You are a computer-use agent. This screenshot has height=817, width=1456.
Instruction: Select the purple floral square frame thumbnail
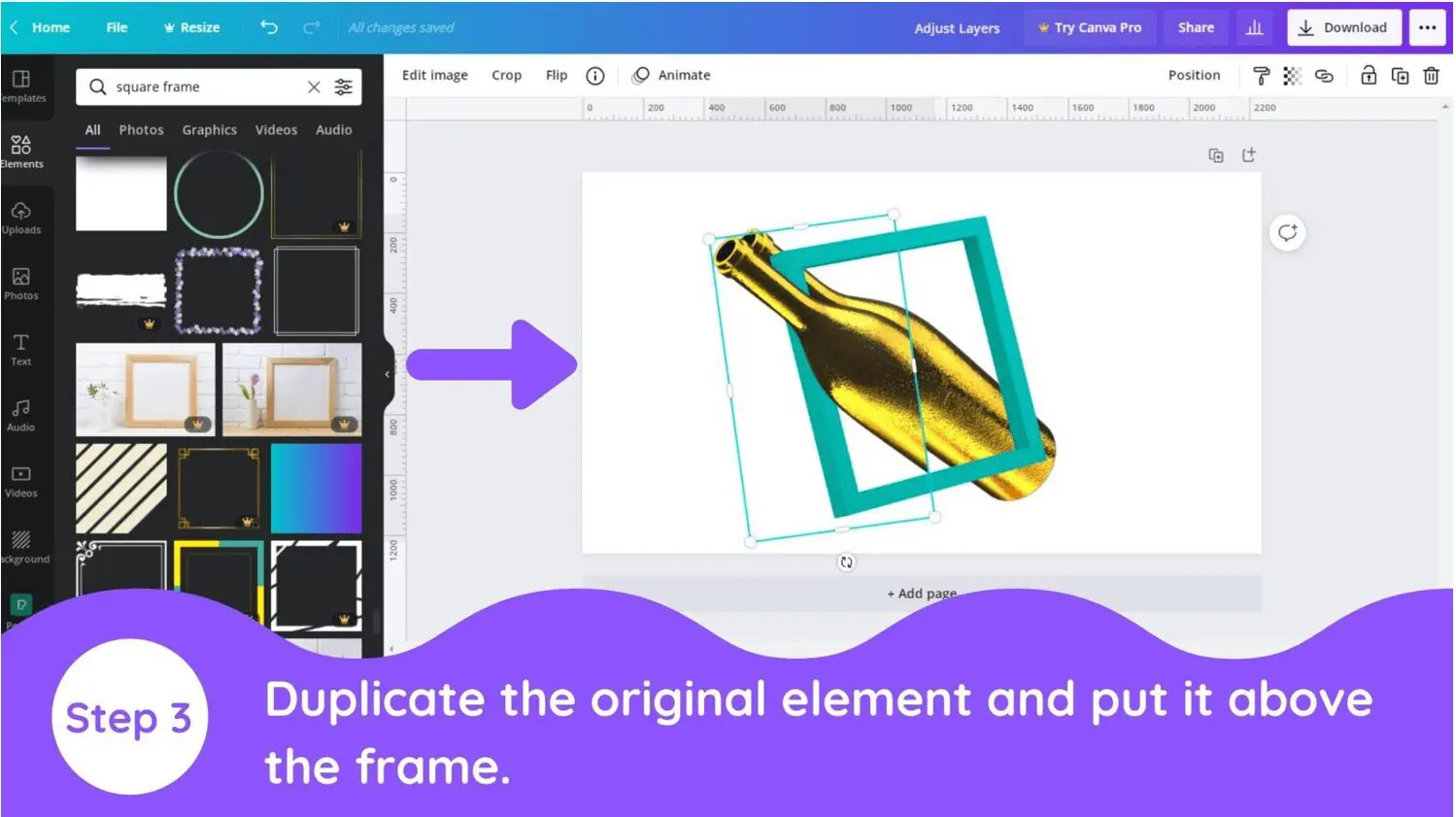pos(219,291)
